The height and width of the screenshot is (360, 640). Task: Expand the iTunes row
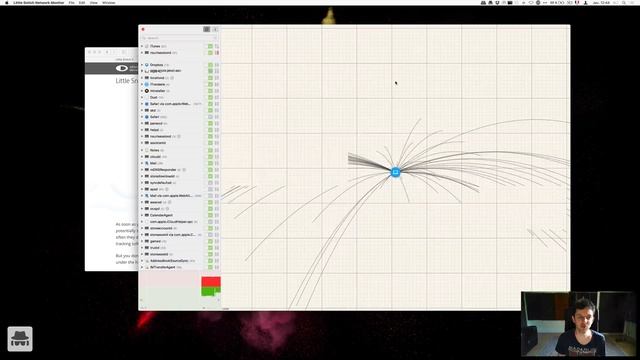coord(142,46)
